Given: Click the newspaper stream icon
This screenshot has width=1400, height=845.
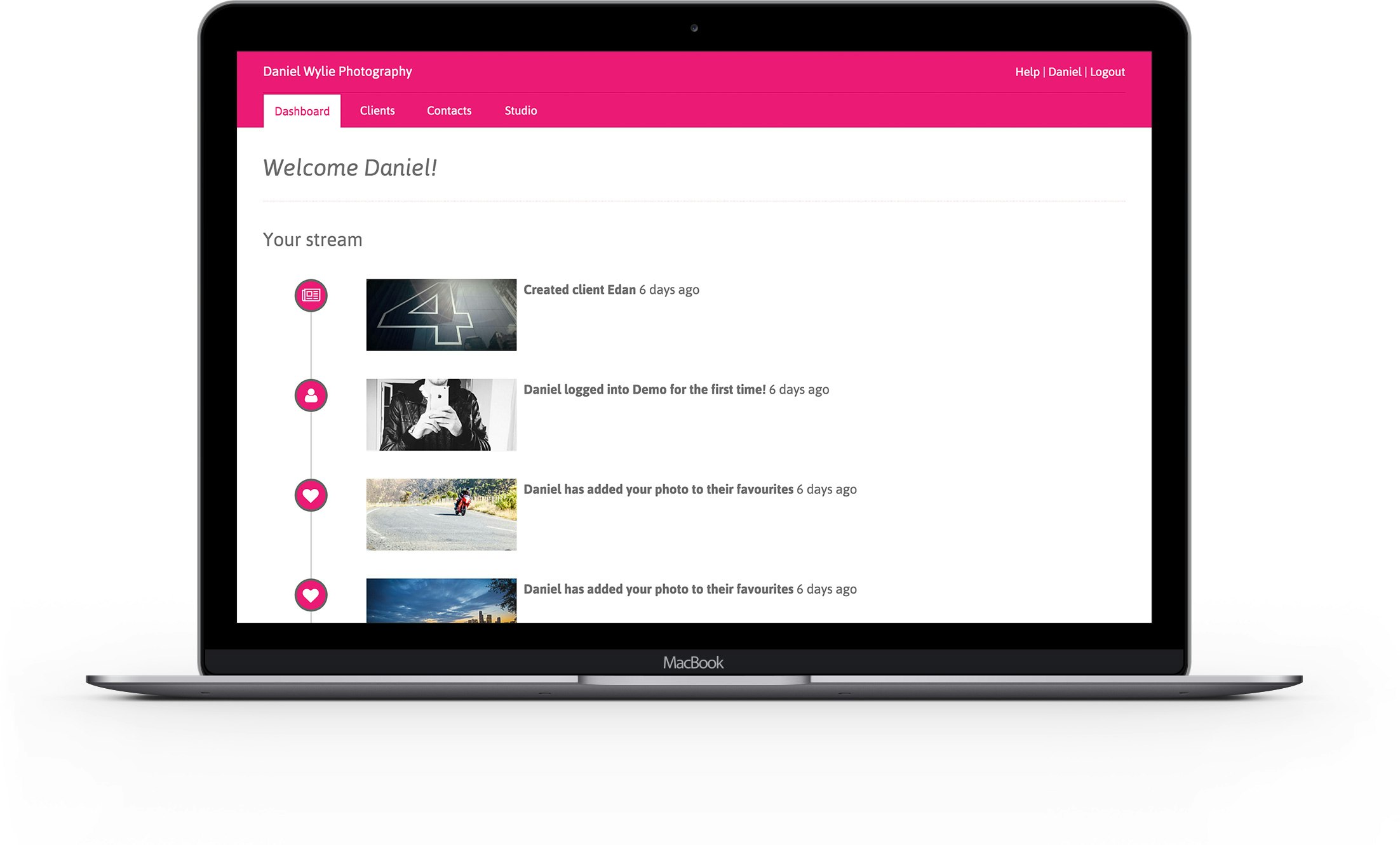Looking at the screenshot, I should tap(311, 295).
